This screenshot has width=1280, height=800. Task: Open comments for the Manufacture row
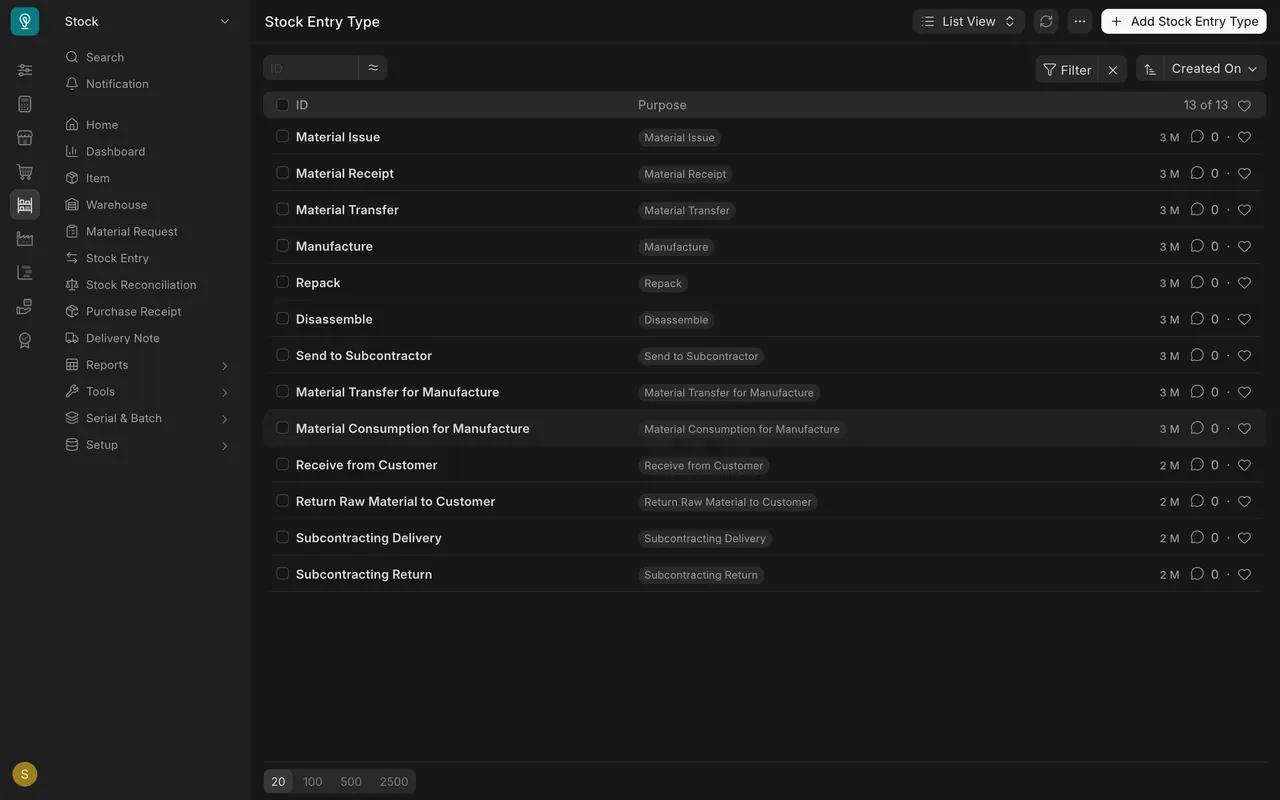coord(1197,246)
